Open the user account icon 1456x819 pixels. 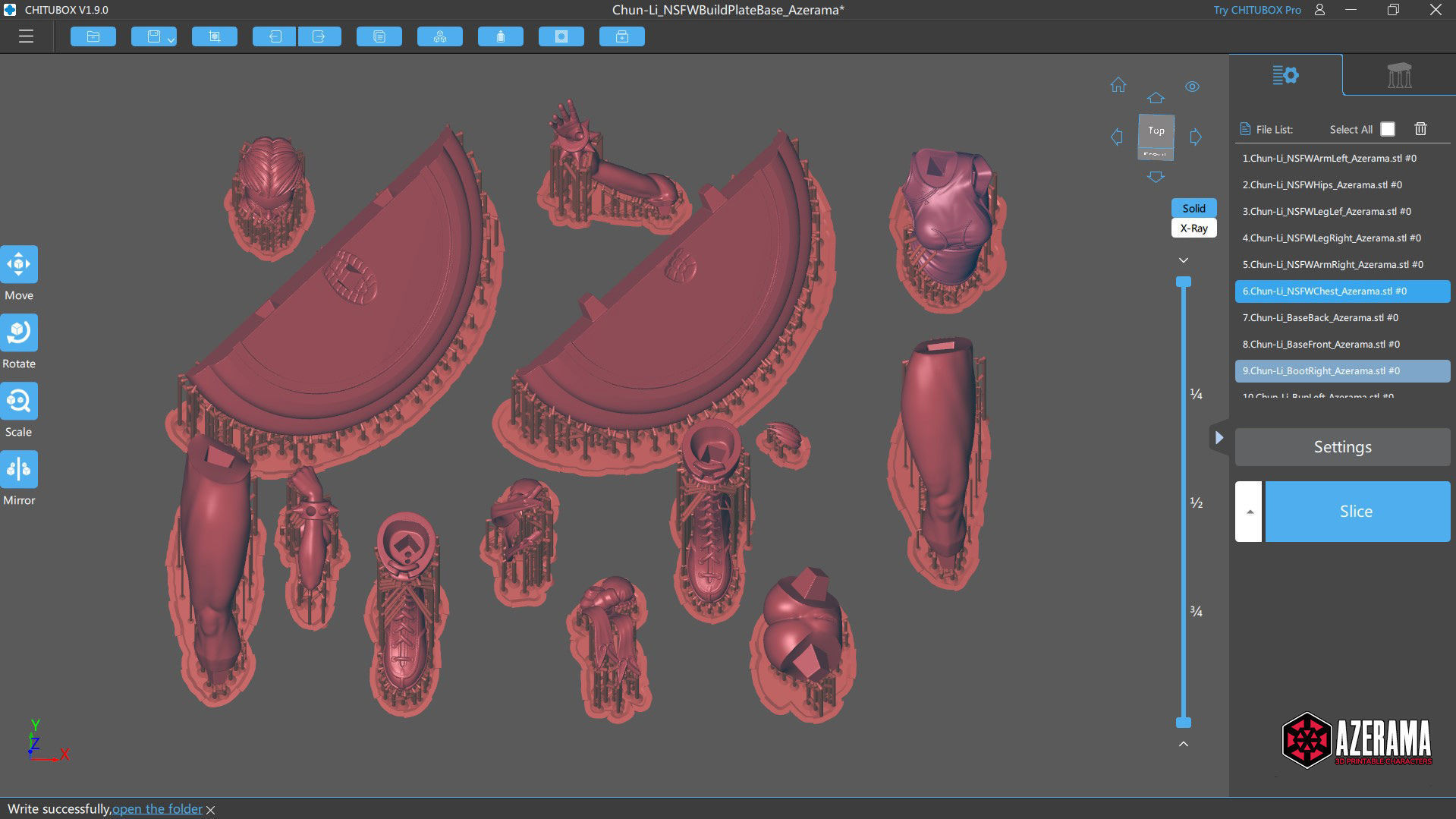1319,10
